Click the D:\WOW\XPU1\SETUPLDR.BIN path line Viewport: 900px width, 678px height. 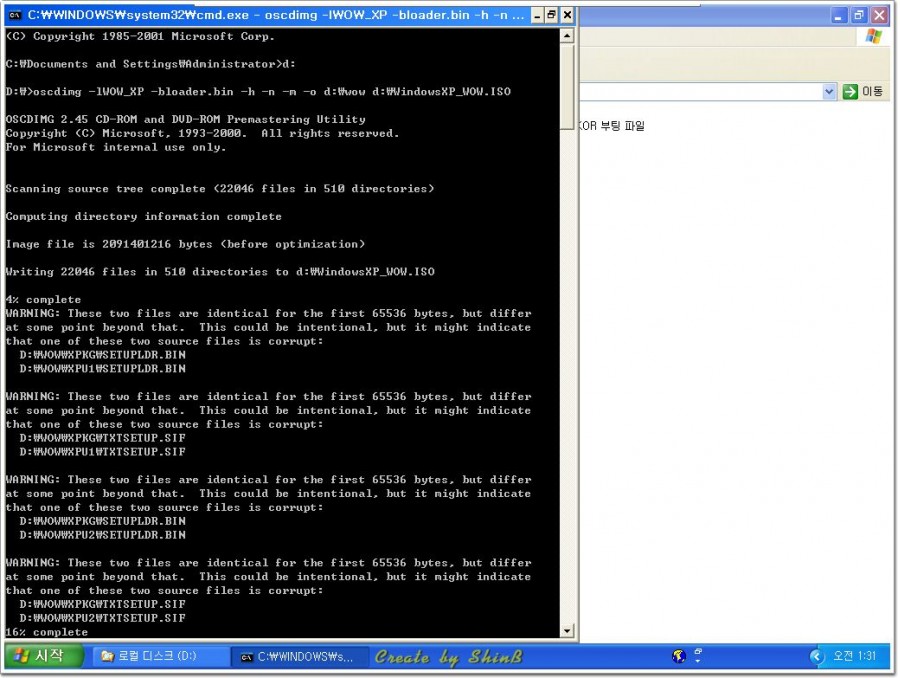[103, 369]
